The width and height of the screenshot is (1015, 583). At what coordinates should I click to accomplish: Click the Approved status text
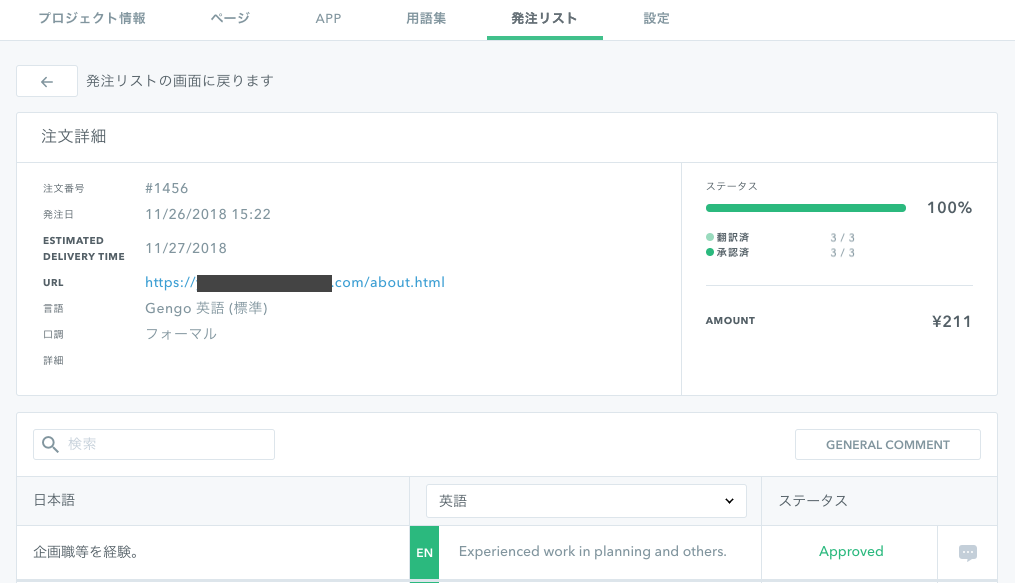pos(851,551)
